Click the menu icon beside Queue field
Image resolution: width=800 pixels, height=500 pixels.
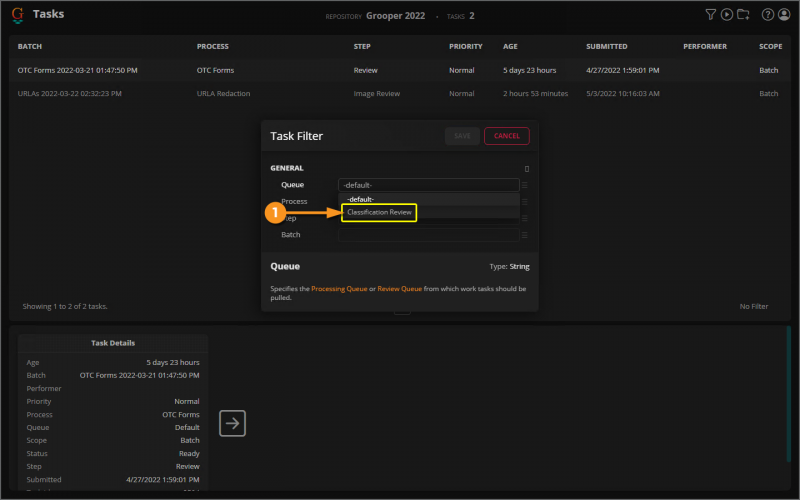click(x=525, y=185)
